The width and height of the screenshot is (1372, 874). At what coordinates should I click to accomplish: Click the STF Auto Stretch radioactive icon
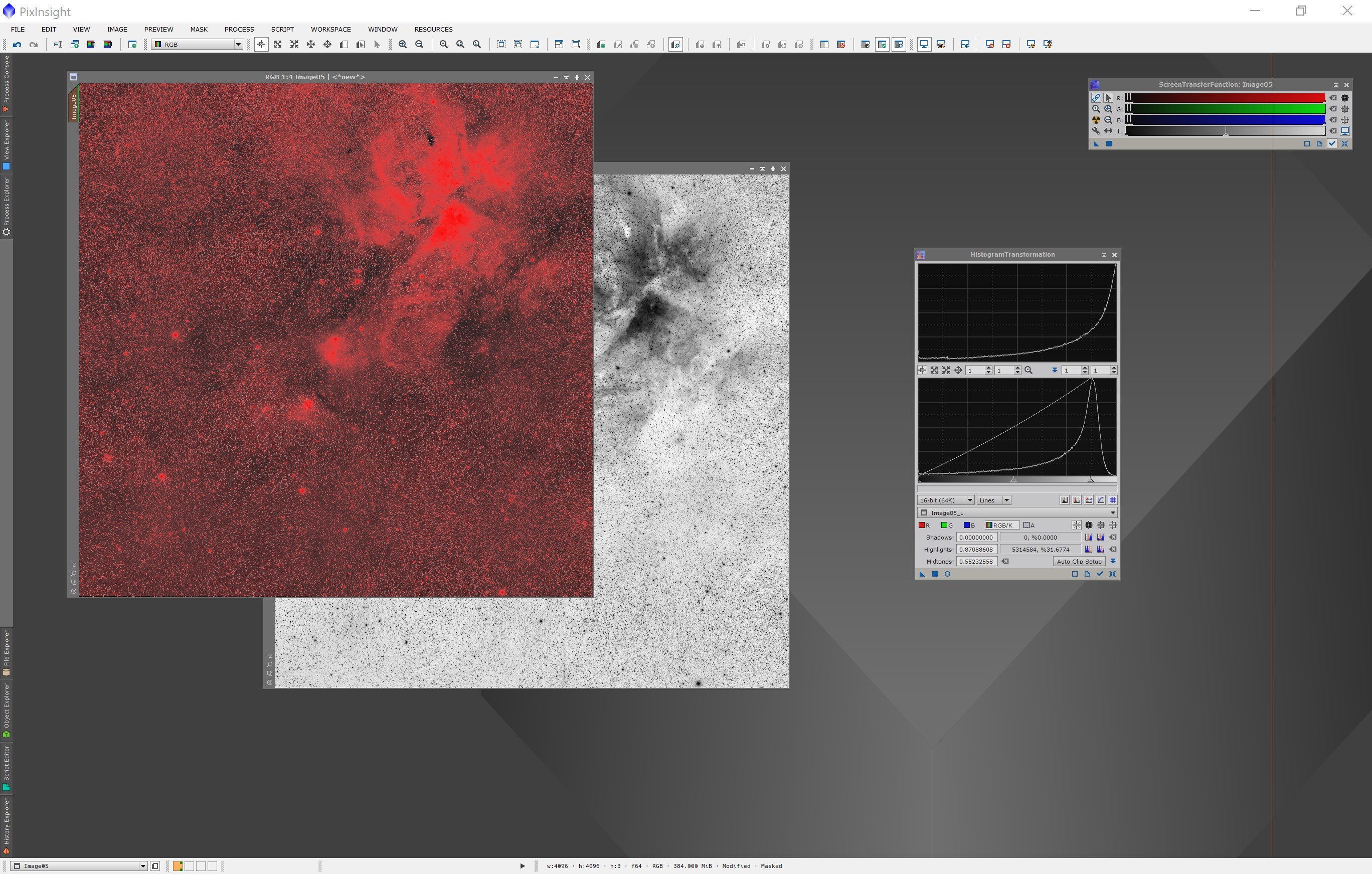pyautogui.click(x=1096, y=120)
